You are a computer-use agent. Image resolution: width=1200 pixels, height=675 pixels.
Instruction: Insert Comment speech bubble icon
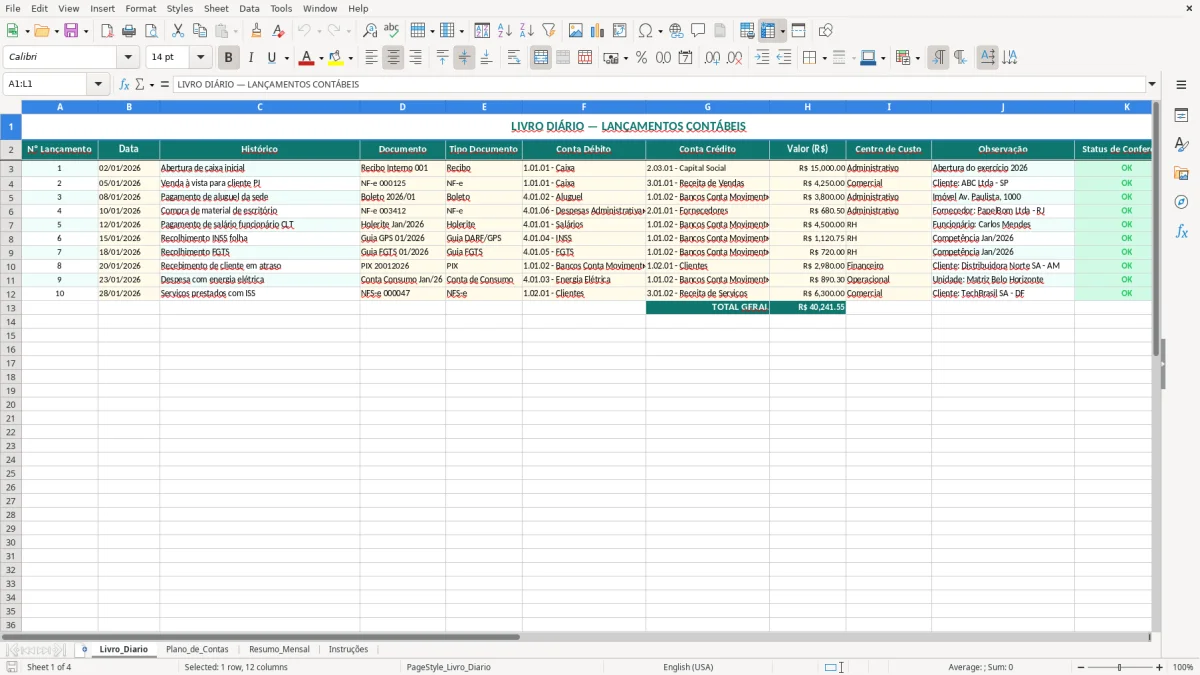click(x=698, y=31)
